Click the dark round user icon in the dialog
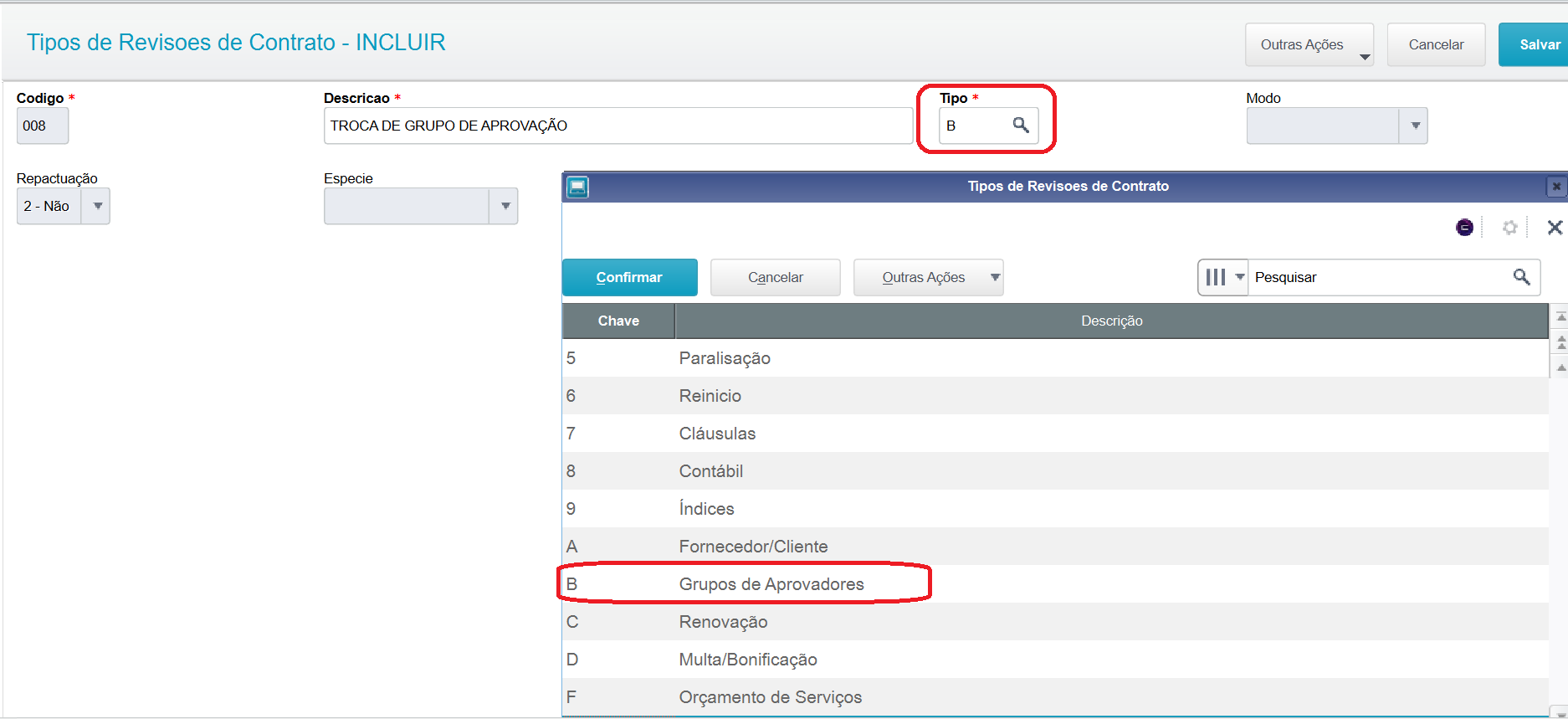The width and height of the screenshot is (1568, 719). click(1464, 228)
